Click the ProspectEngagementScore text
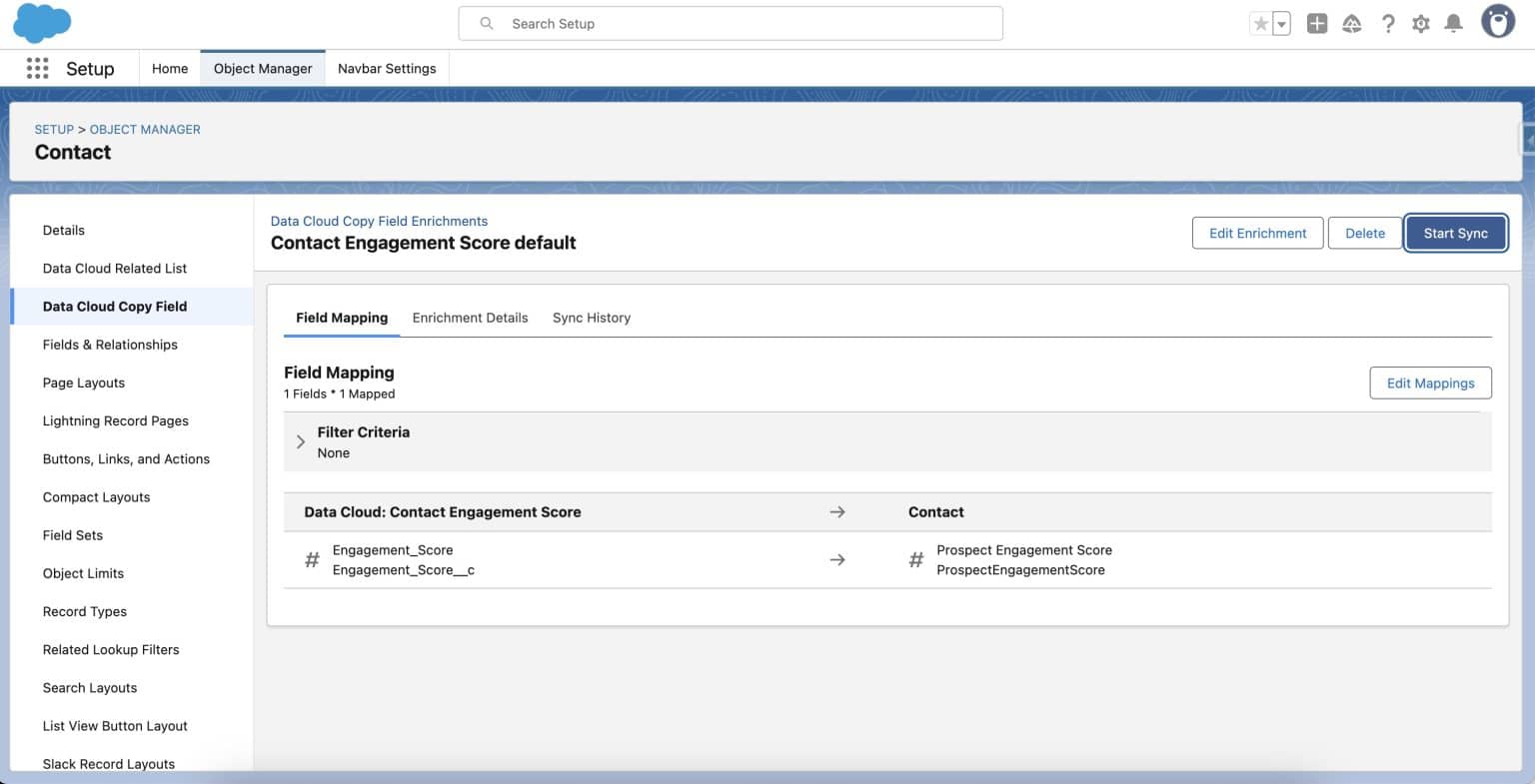 coord(1020,570)
